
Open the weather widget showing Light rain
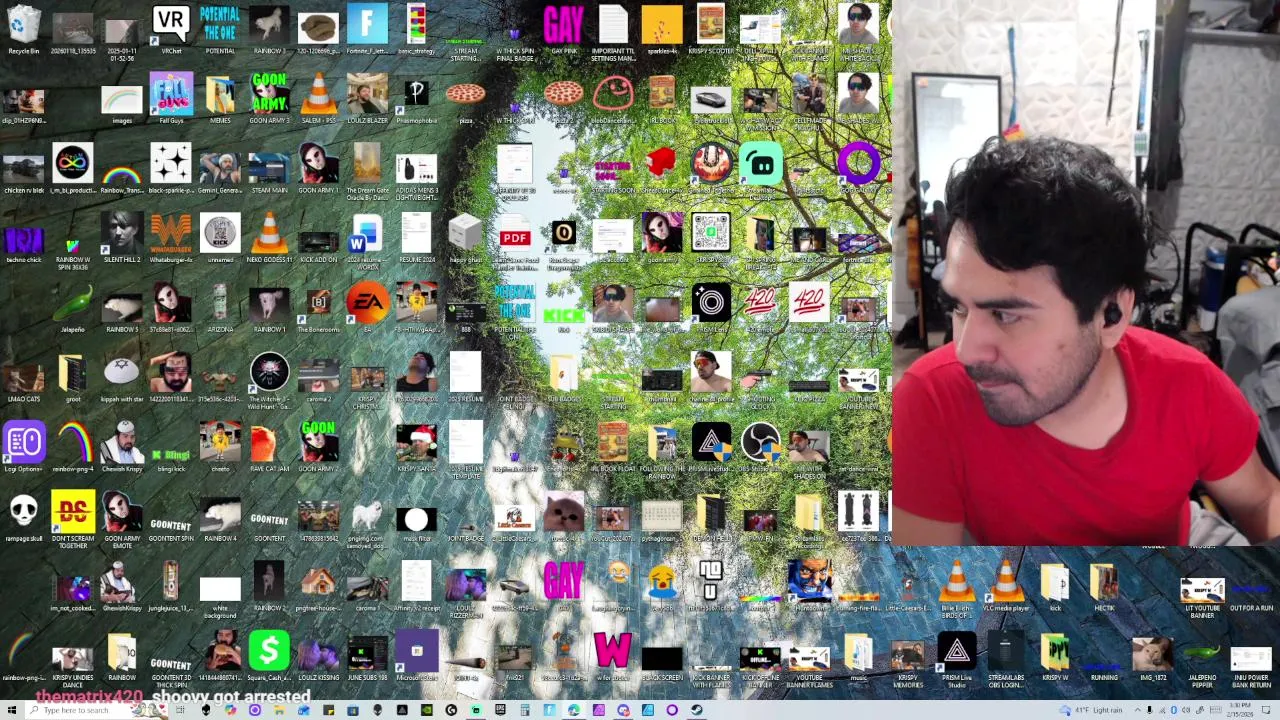coord(1092,710)
